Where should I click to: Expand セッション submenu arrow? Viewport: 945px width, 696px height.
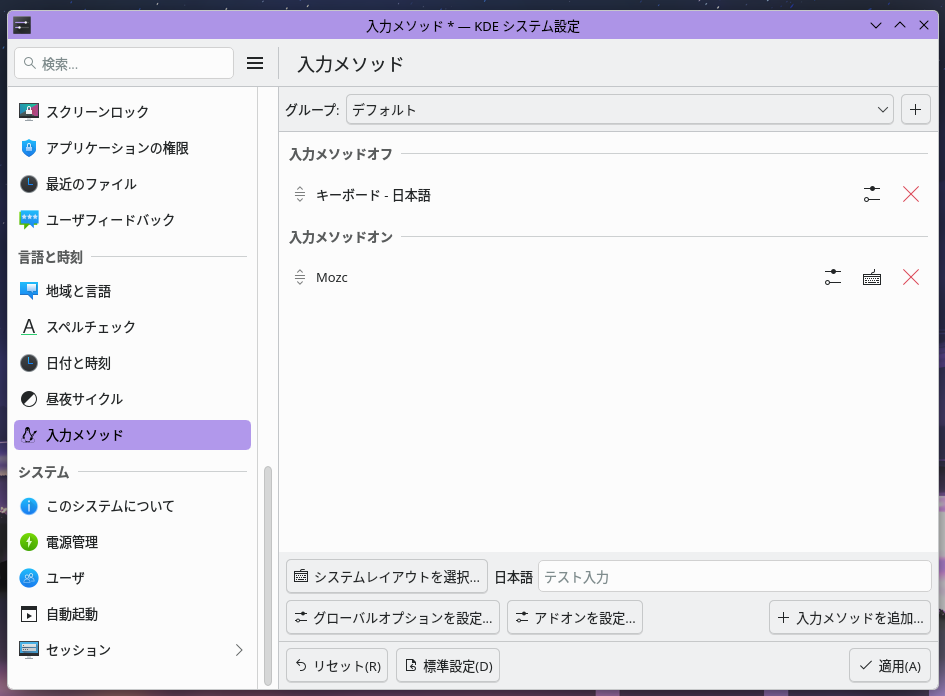tap(239, 650)
